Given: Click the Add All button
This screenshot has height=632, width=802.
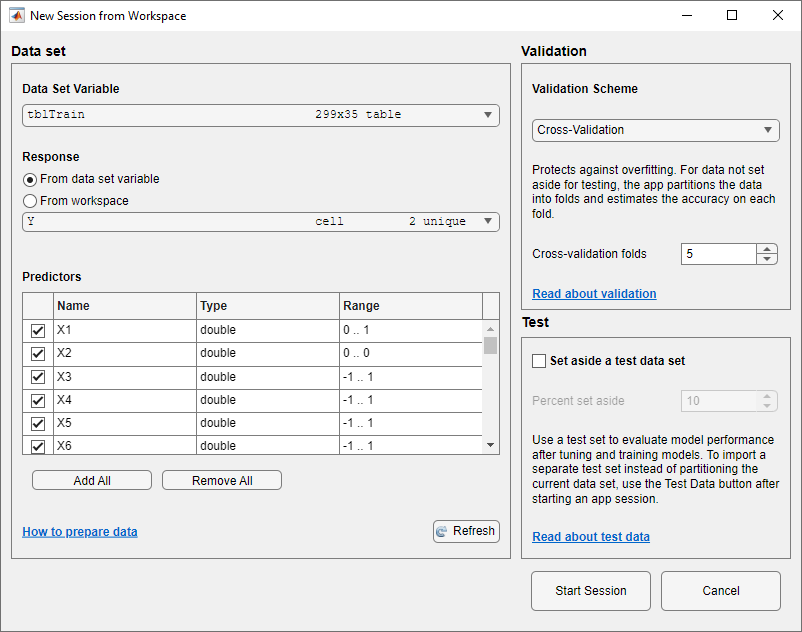Looking at the screenshot, I should [91, 480].
